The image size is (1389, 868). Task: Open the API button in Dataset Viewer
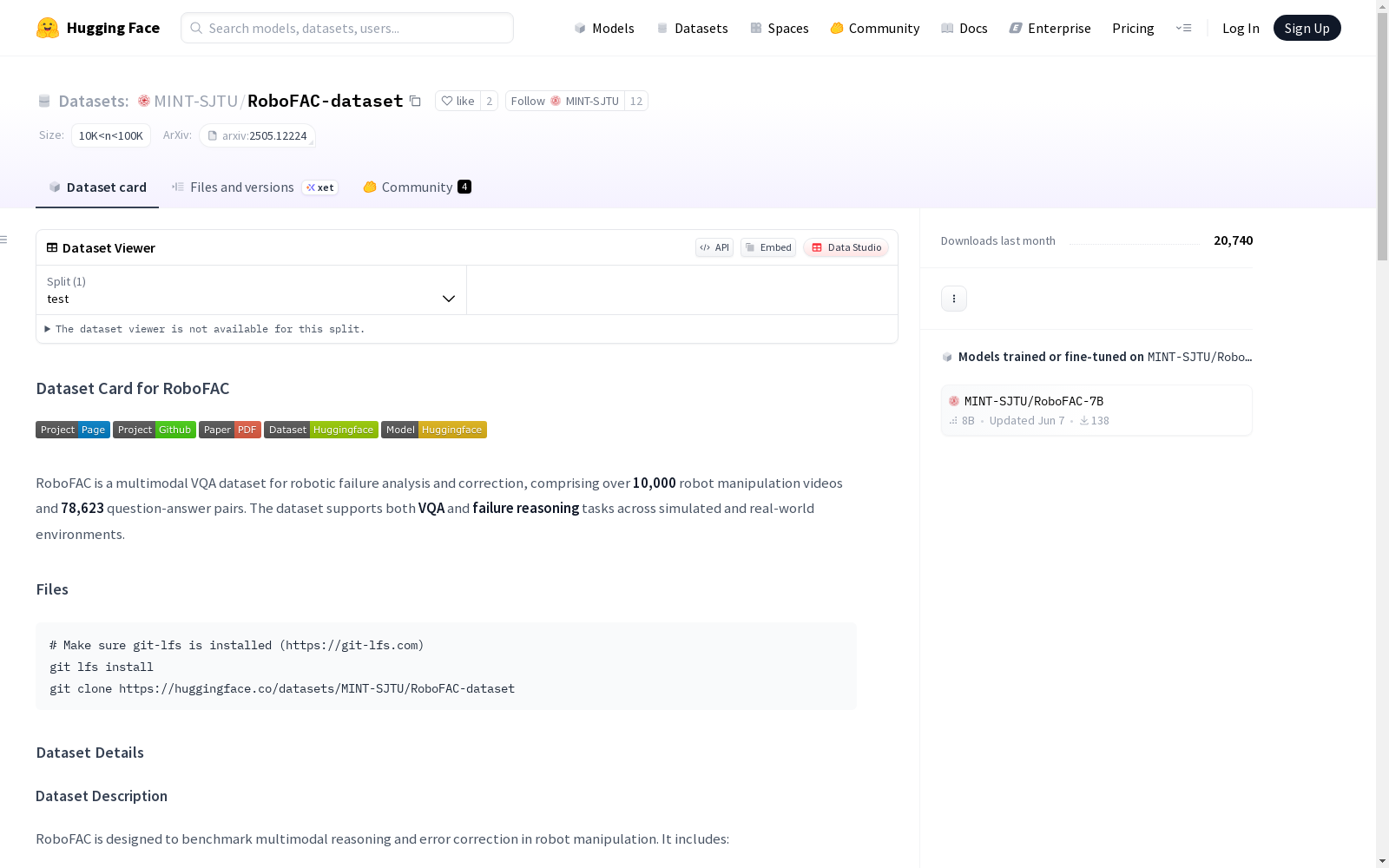tap(714, 247)
